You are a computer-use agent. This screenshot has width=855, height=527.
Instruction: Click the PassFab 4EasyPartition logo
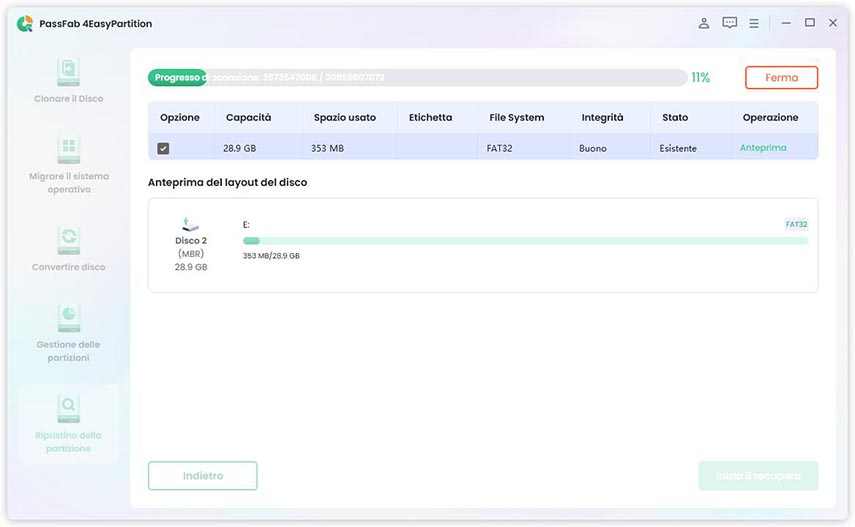(x=25, y=23)
